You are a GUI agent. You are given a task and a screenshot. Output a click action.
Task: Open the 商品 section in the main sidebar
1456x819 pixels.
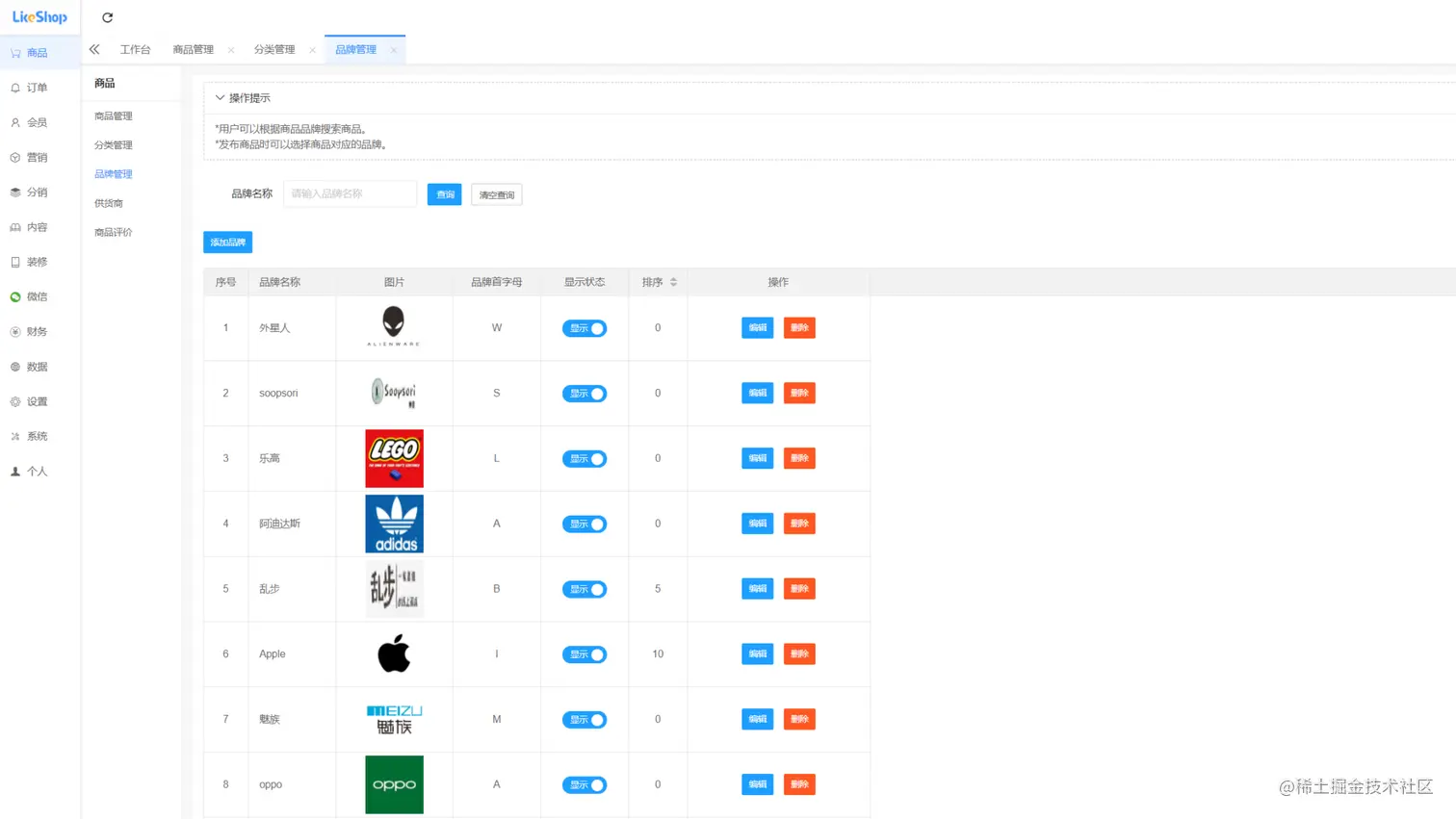point(39,53)
